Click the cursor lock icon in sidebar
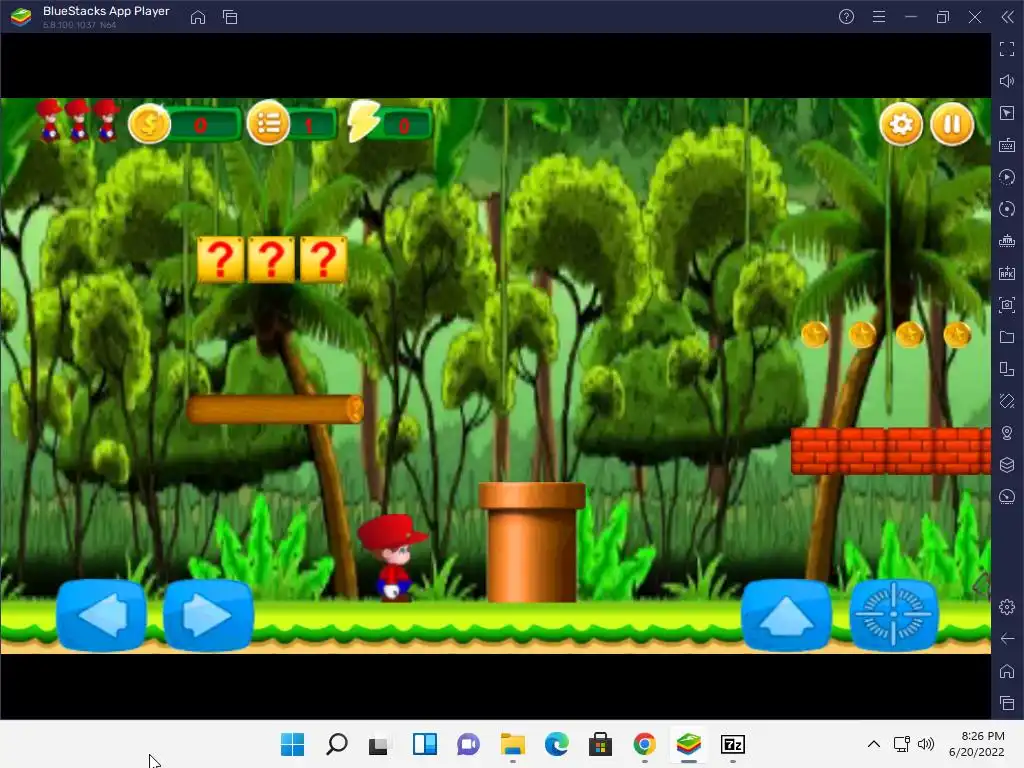Image resolution: width=1024 pixels, height=768 pixels. coord(1007,113)
